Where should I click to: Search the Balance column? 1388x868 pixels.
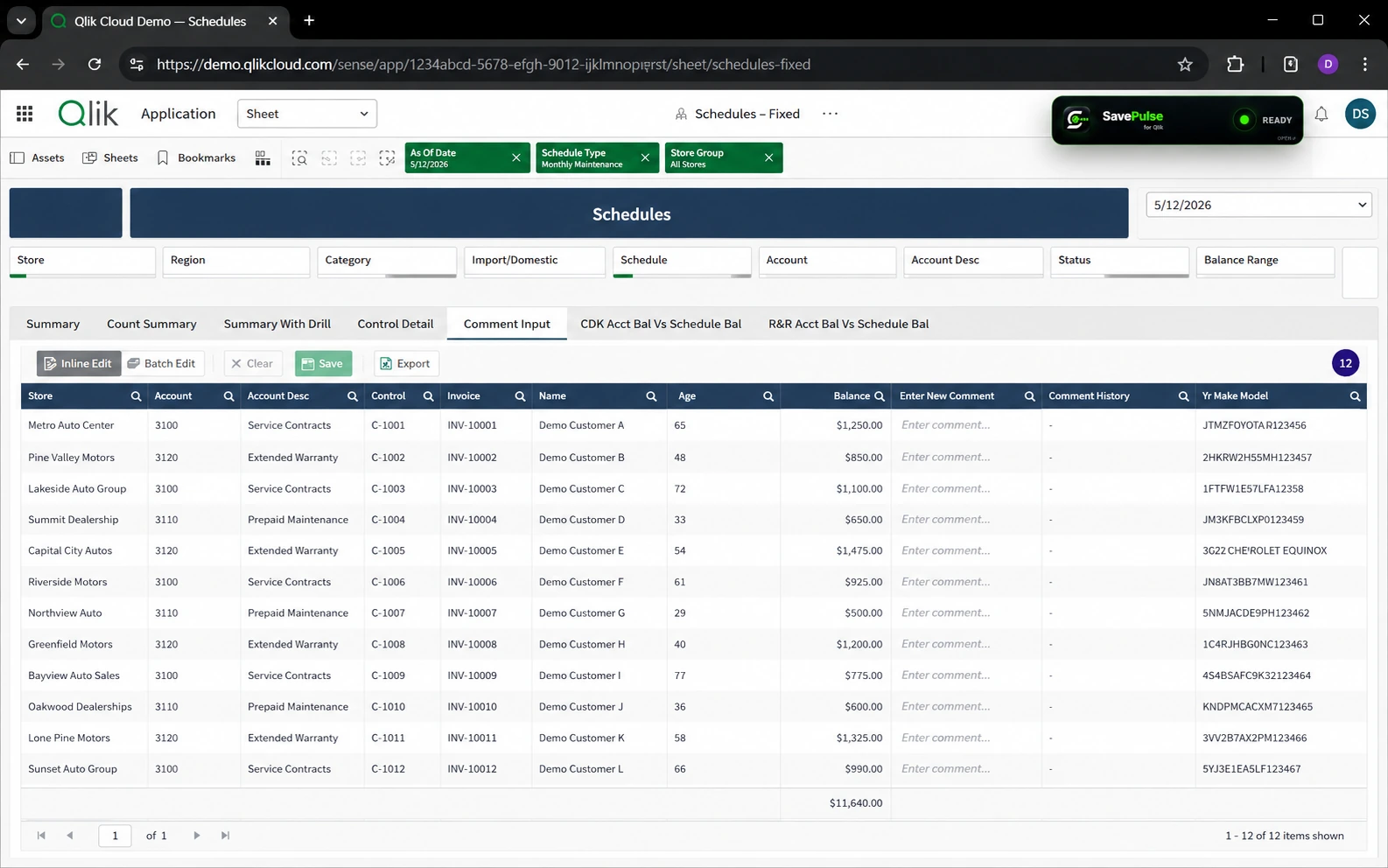[x=880, y=396]
